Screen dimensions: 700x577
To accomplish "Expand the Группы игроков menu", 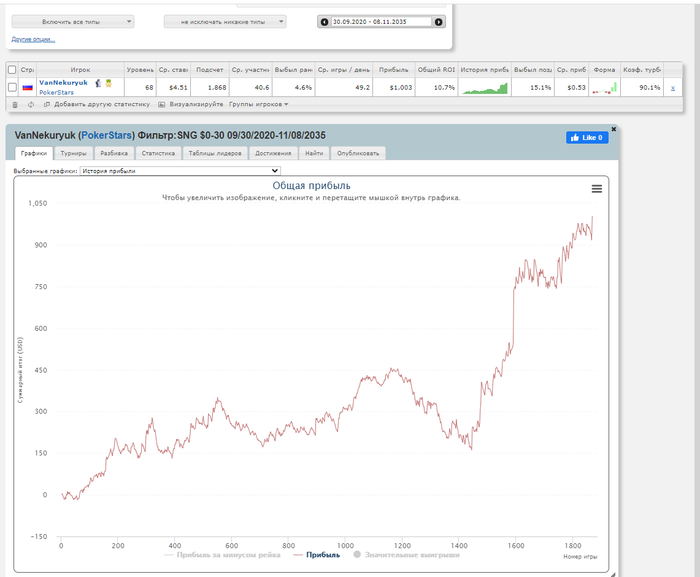I will 258,105.
